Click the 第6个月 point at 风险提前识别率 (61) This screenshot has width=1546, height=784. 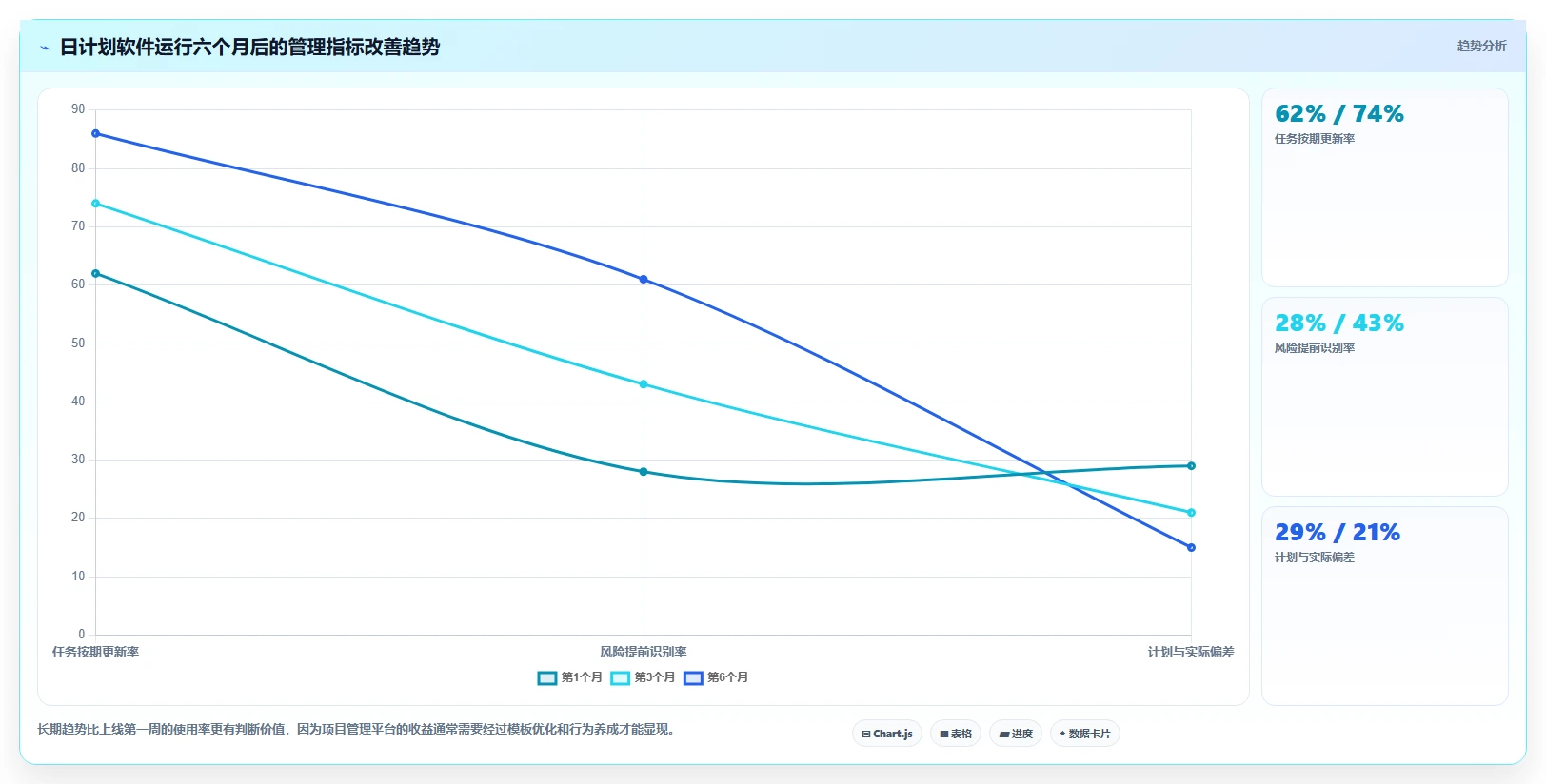(644, 280)
